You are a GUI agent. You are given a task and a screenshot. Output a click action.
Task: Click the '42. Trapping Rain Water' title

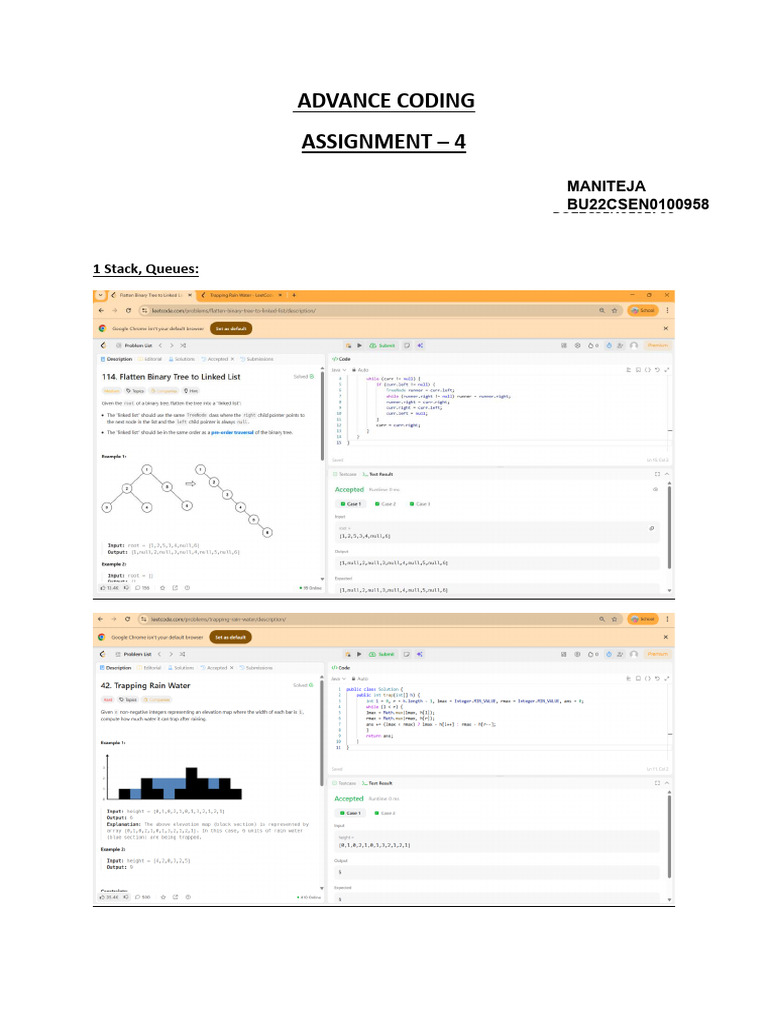[145, 686]
